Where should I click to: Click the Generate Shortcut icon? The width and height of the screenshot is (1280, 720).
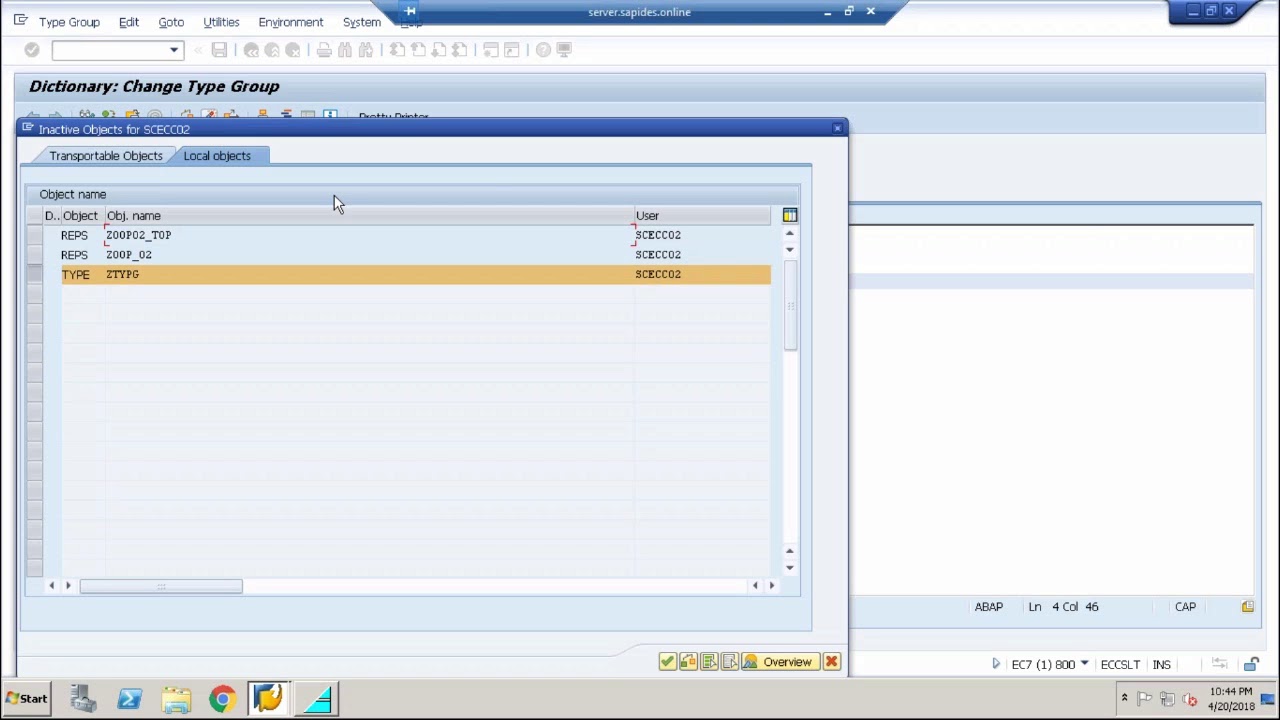click(x=512, y=50)
